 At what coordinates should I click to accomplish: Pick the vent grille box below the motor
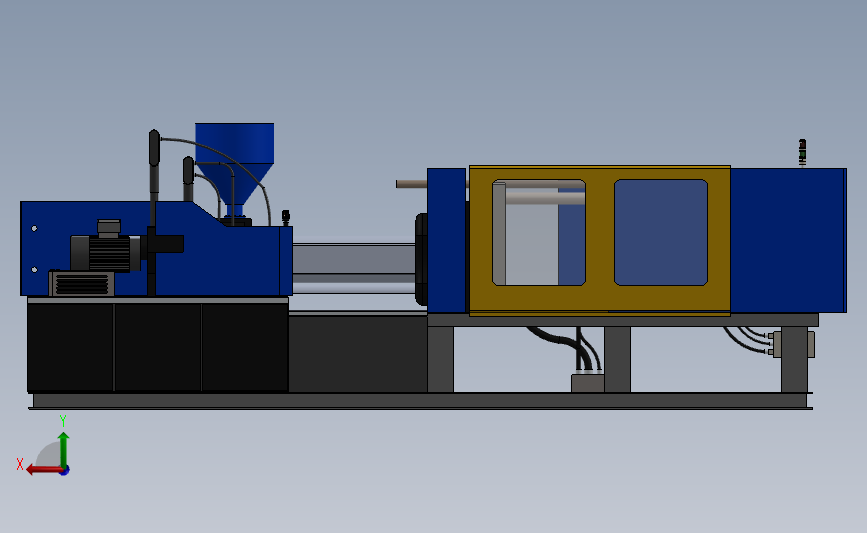[82, 284]
